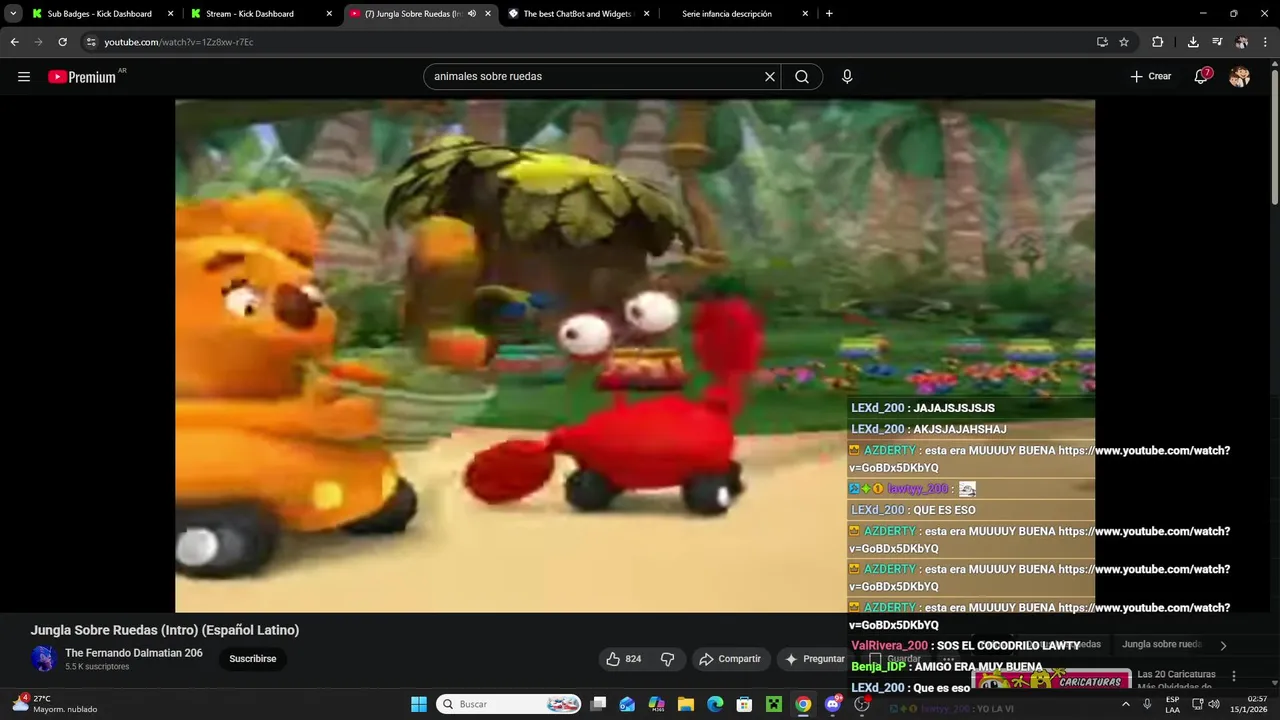The image size is (1280, 720).
Task: Go back with the browser back arrow
Action: coord(14,42)
